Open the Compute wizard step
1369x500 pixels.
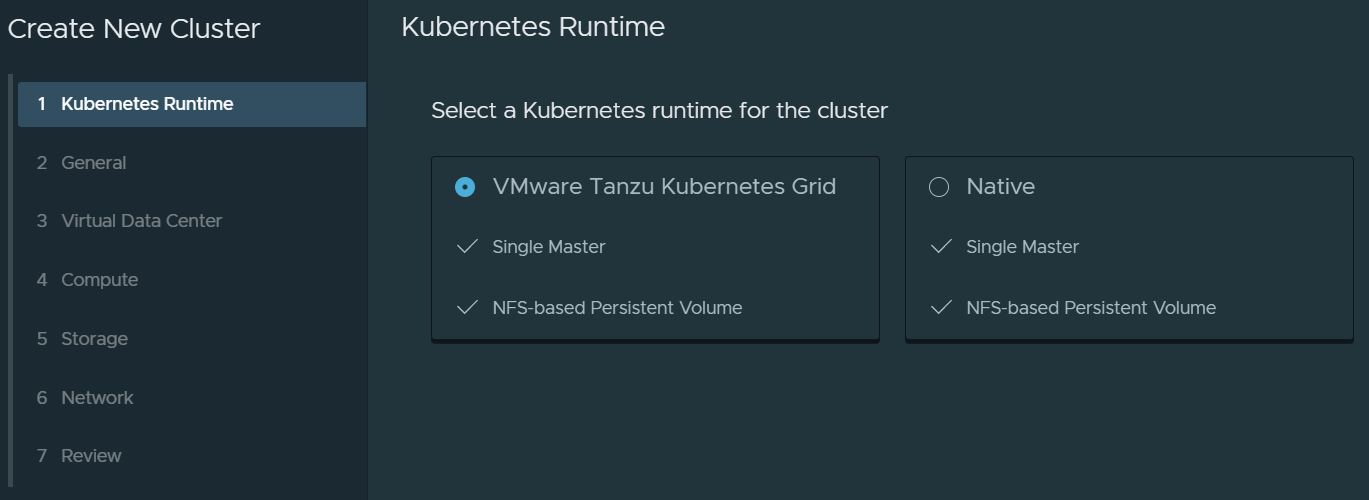(99, 280)
